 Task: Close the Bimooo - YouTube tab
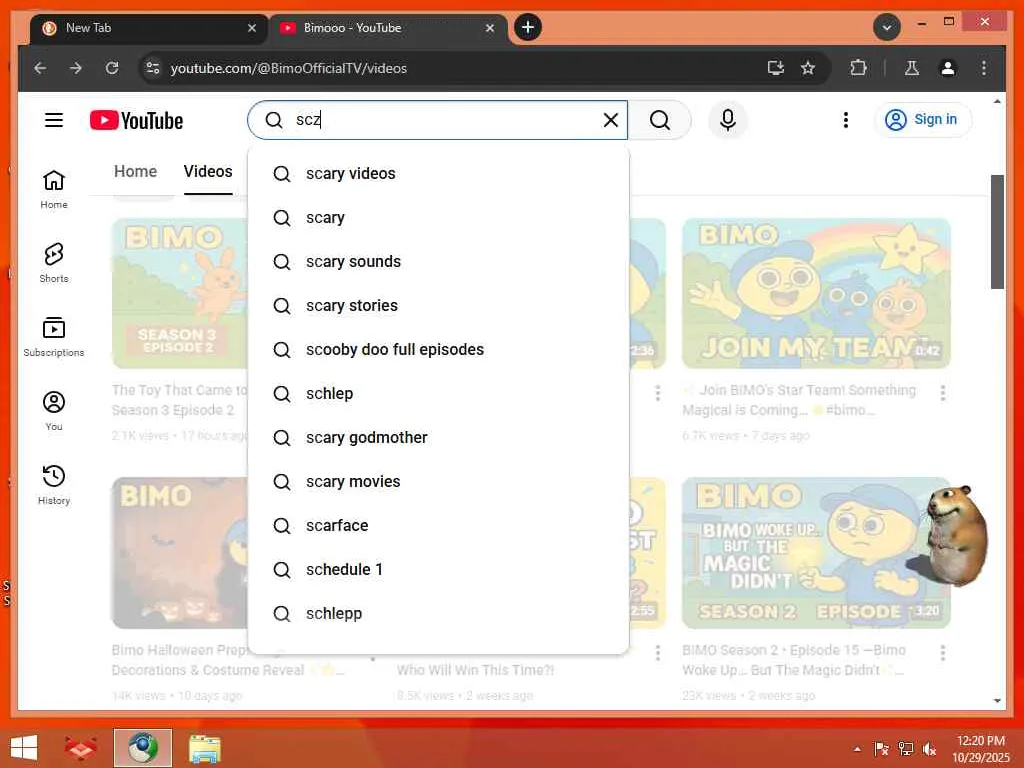(490, 28)
